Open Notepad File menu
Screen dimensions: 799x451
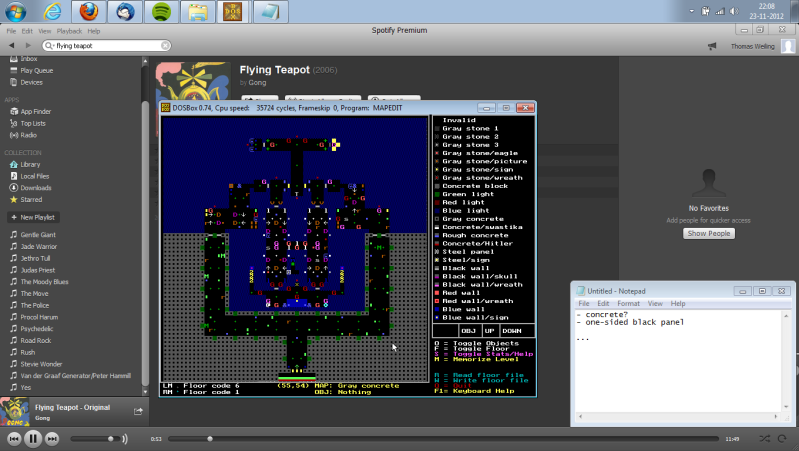[x=584, y=303]
